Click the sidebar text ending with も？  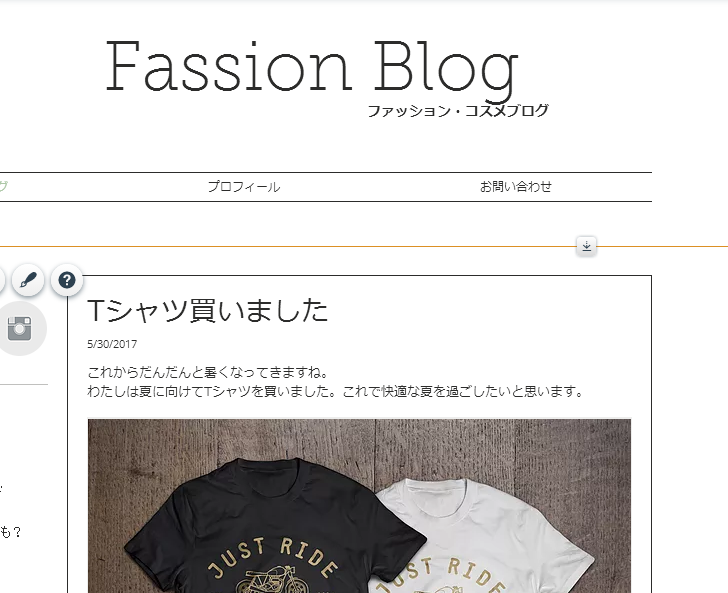tap(10, 532)
